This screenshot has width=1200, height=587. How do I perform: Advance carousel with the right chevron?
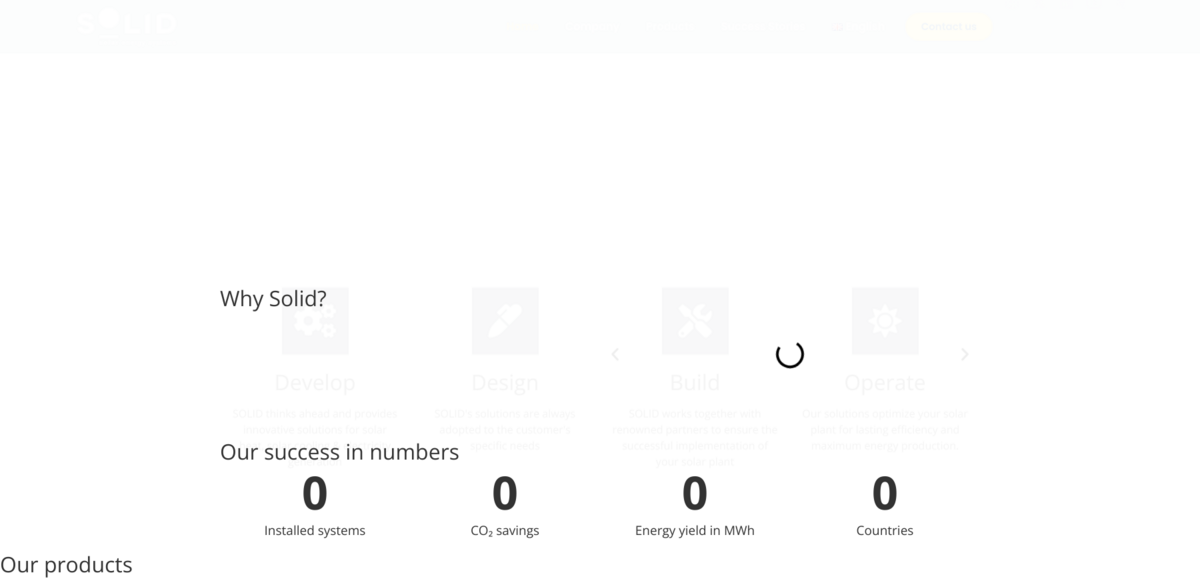tap(964, 354)
